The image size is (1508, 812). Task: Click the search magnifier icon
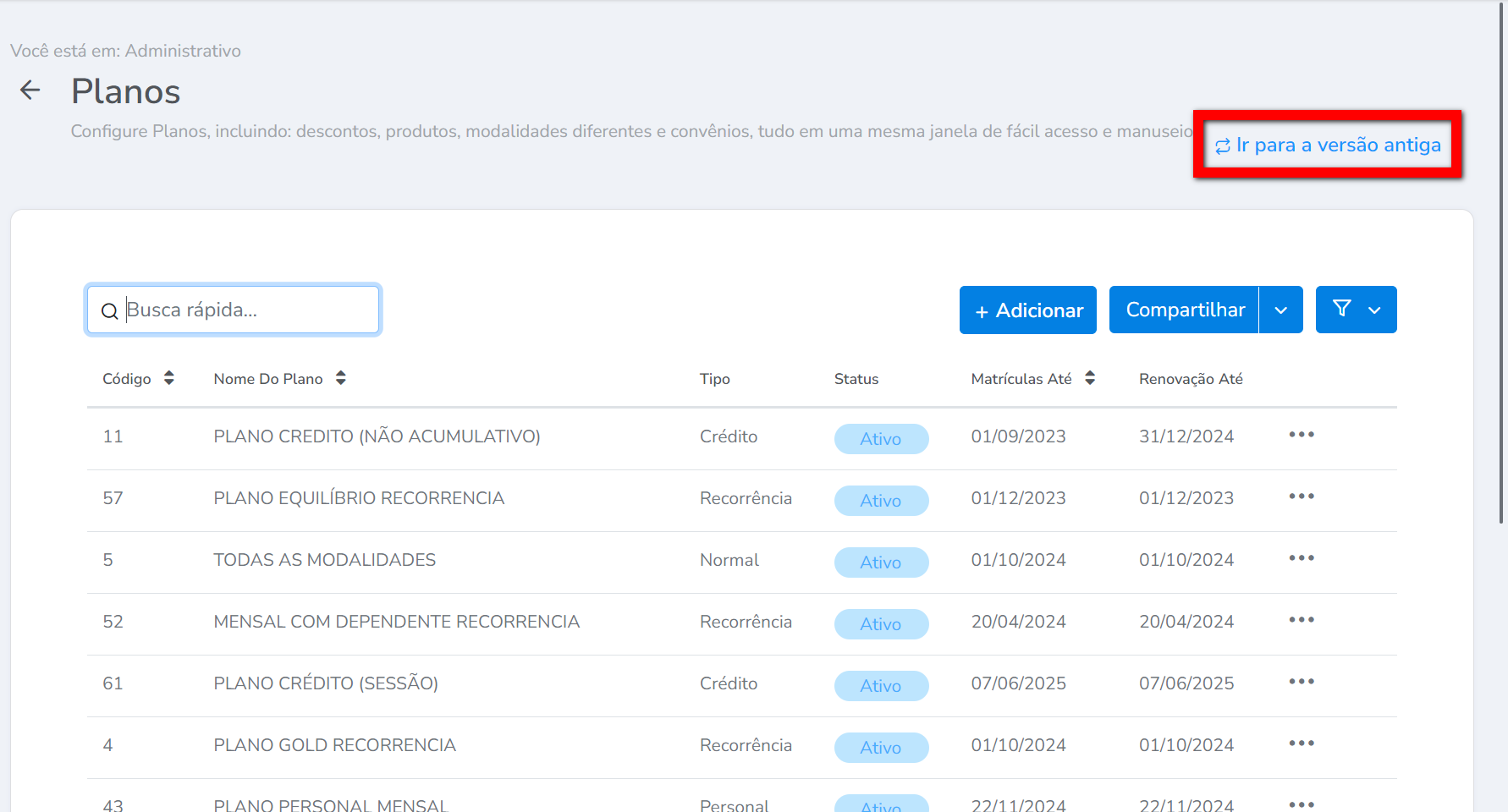click(x=109, y=311)
